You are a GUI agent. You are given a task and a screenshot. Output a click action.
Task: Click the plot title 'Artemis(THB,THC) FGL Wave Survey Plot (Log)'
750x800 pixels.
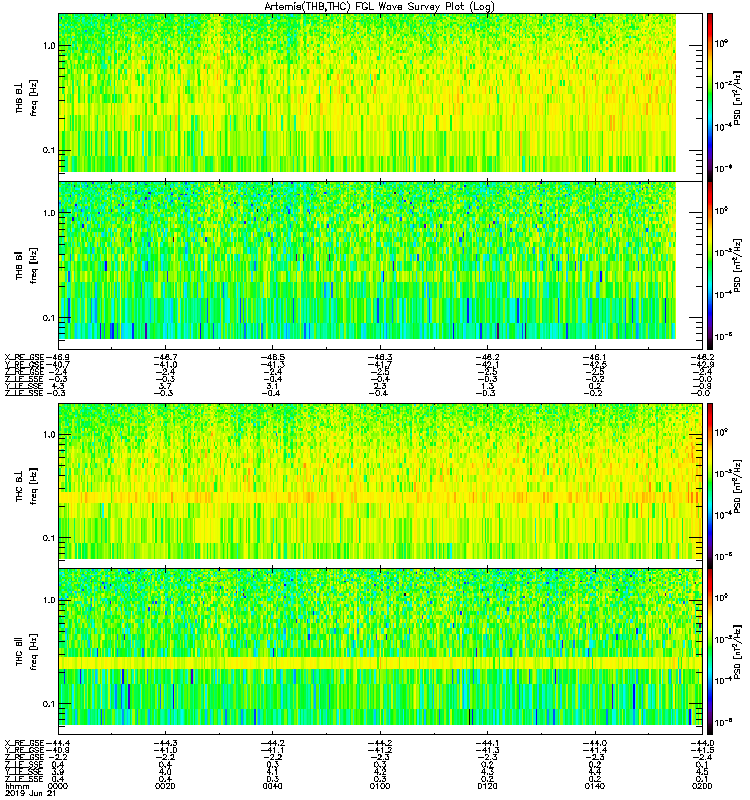pos(379,7)
